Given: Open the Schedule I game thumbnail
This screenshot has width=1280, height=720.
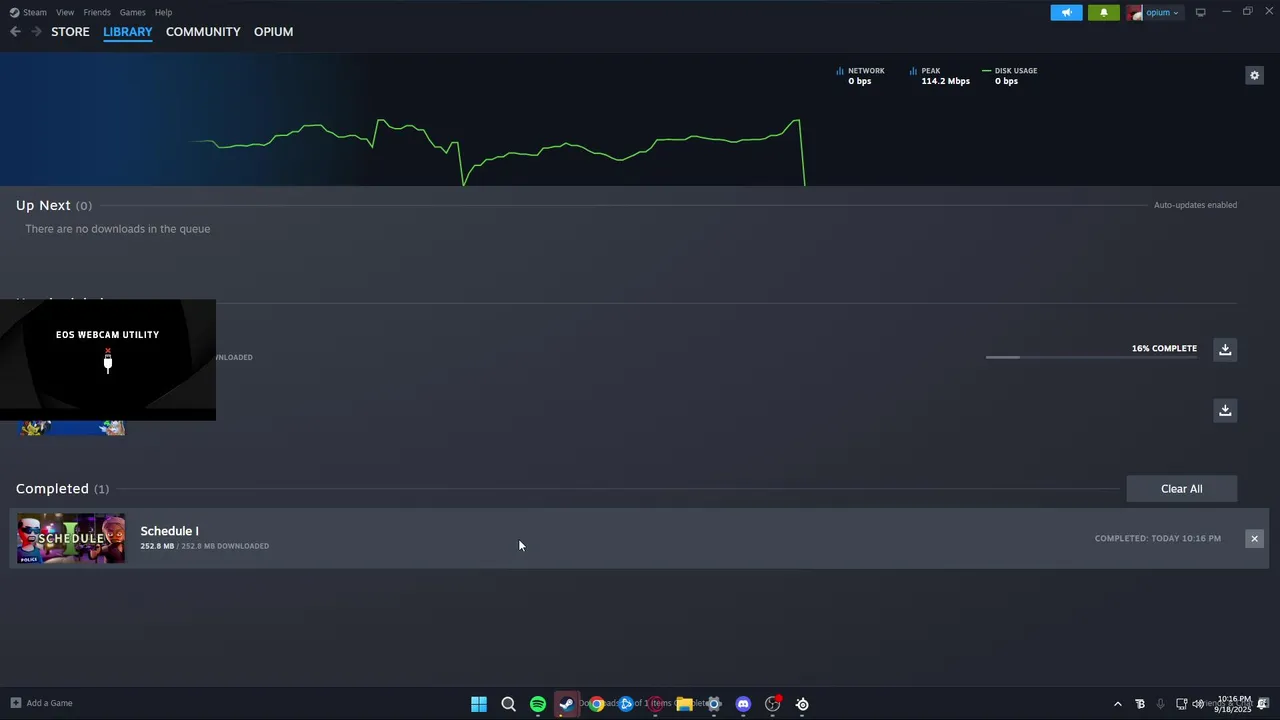Looking at the screenshot, I should (x=71, y=538).
